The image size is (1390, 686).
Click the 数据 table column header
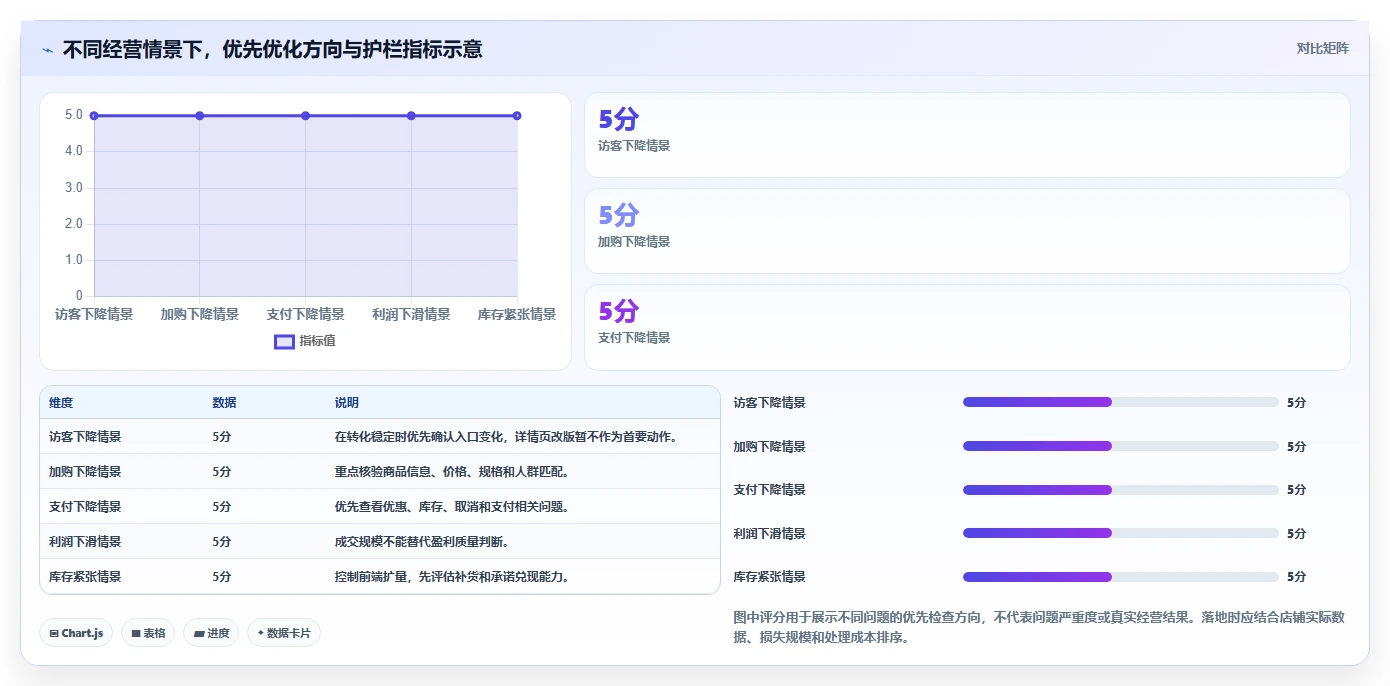point(224,403)
